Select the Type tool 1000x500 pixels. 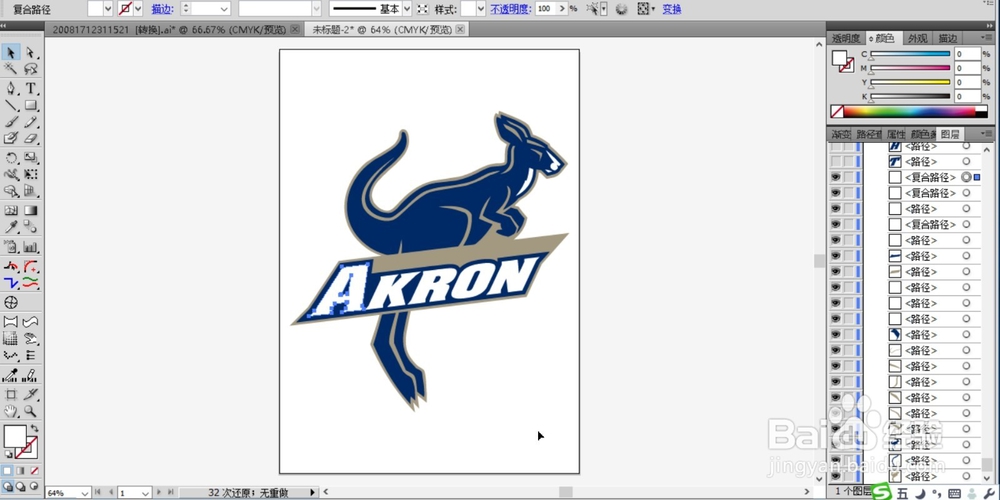click(x=31, y=88)
